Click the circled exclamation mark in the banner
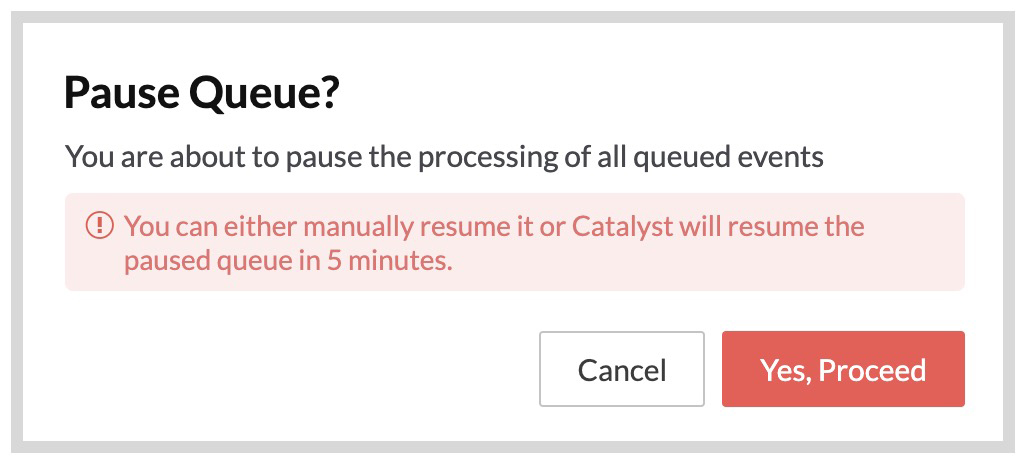 pyautogui.click(x=98, y=226)
